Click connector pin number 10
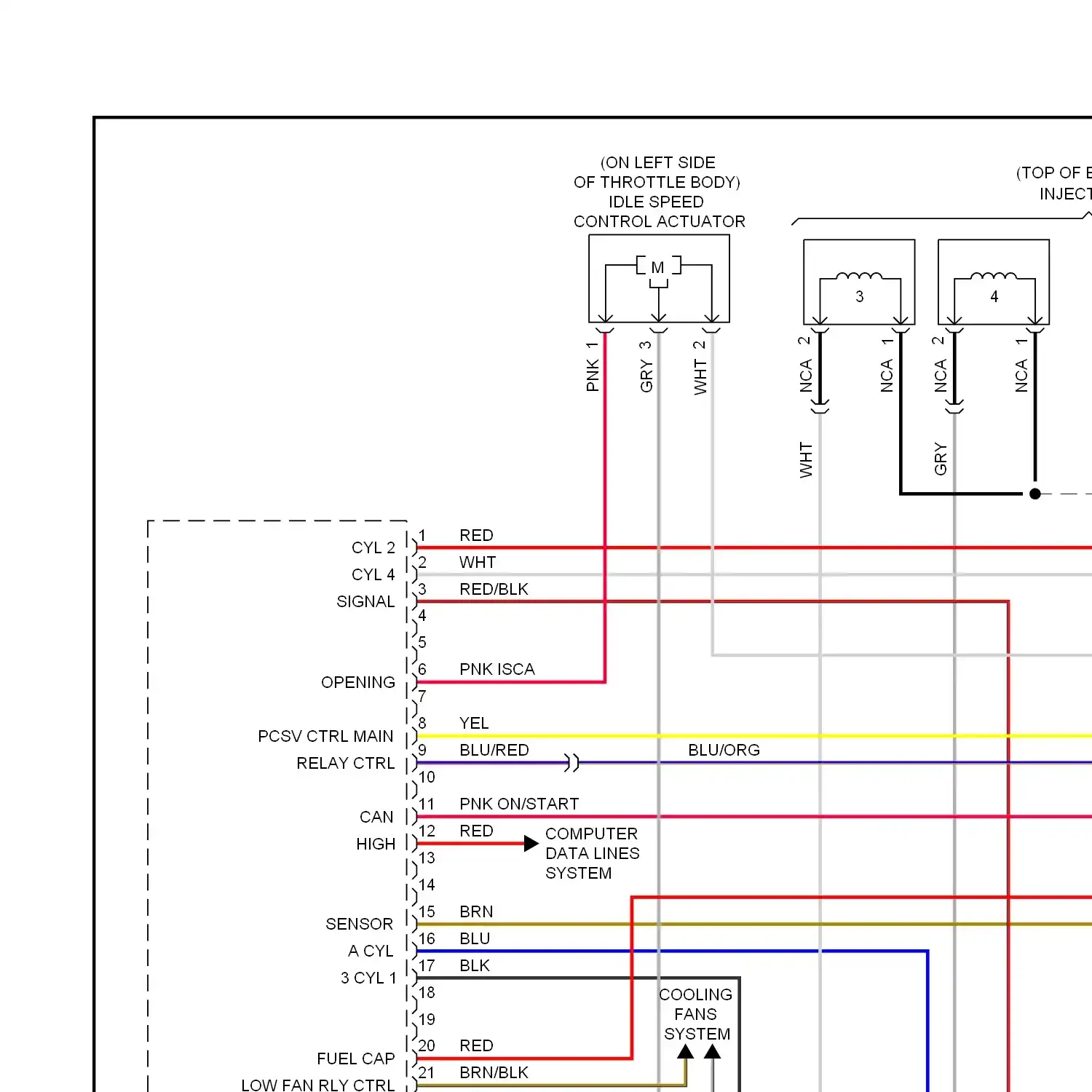The width and height of the screenshot is (1092, 1092). coord(427,777)
